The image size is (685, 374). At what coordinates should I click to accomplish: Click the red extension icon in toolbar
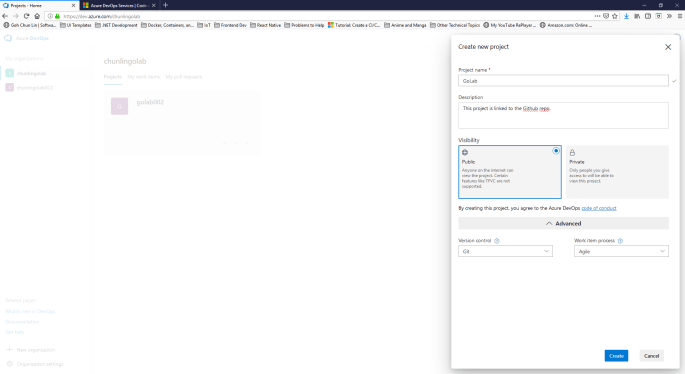658,16
